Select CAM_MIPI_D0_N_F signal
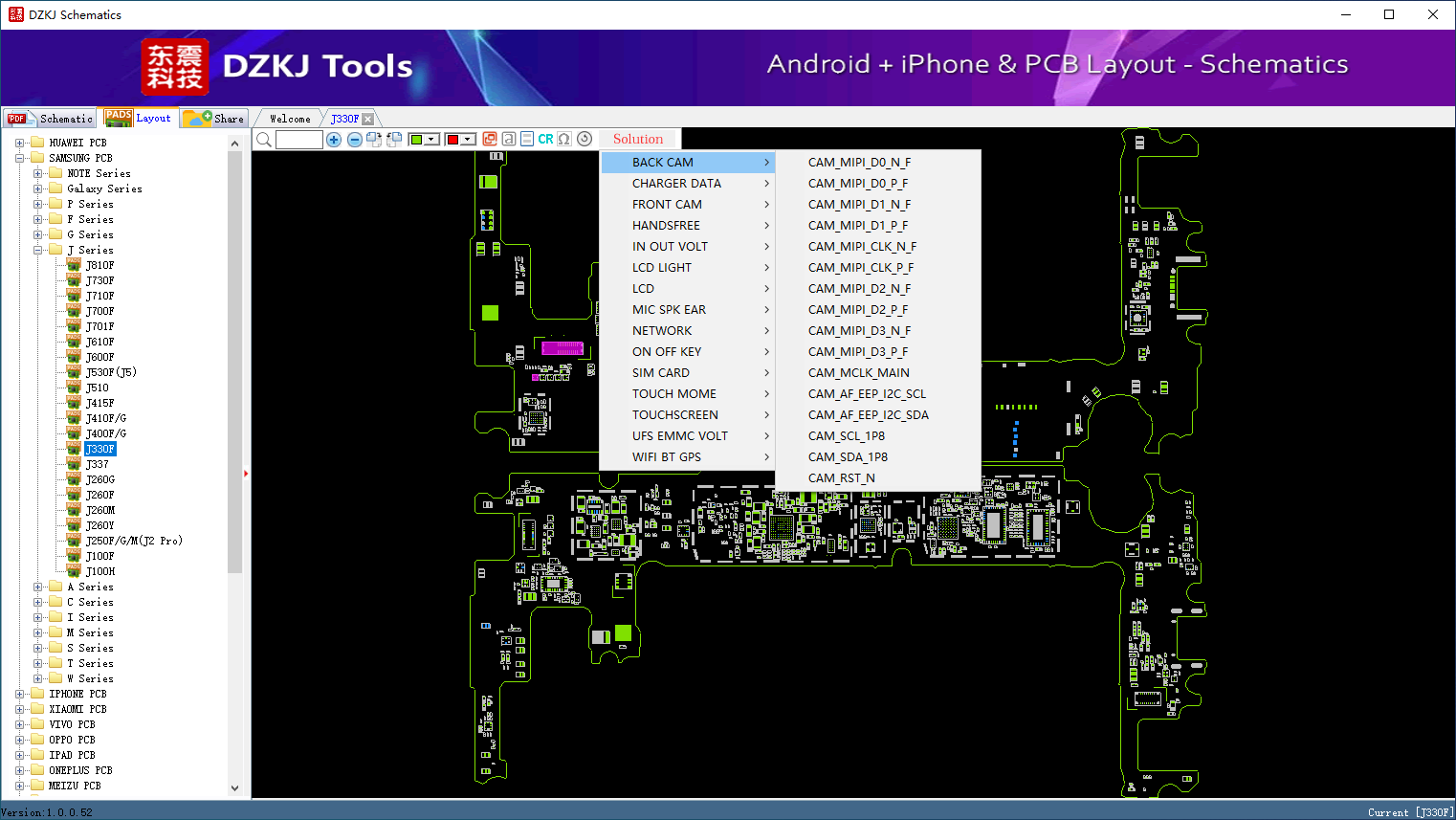1456x820 pixels. pos(878,163)
